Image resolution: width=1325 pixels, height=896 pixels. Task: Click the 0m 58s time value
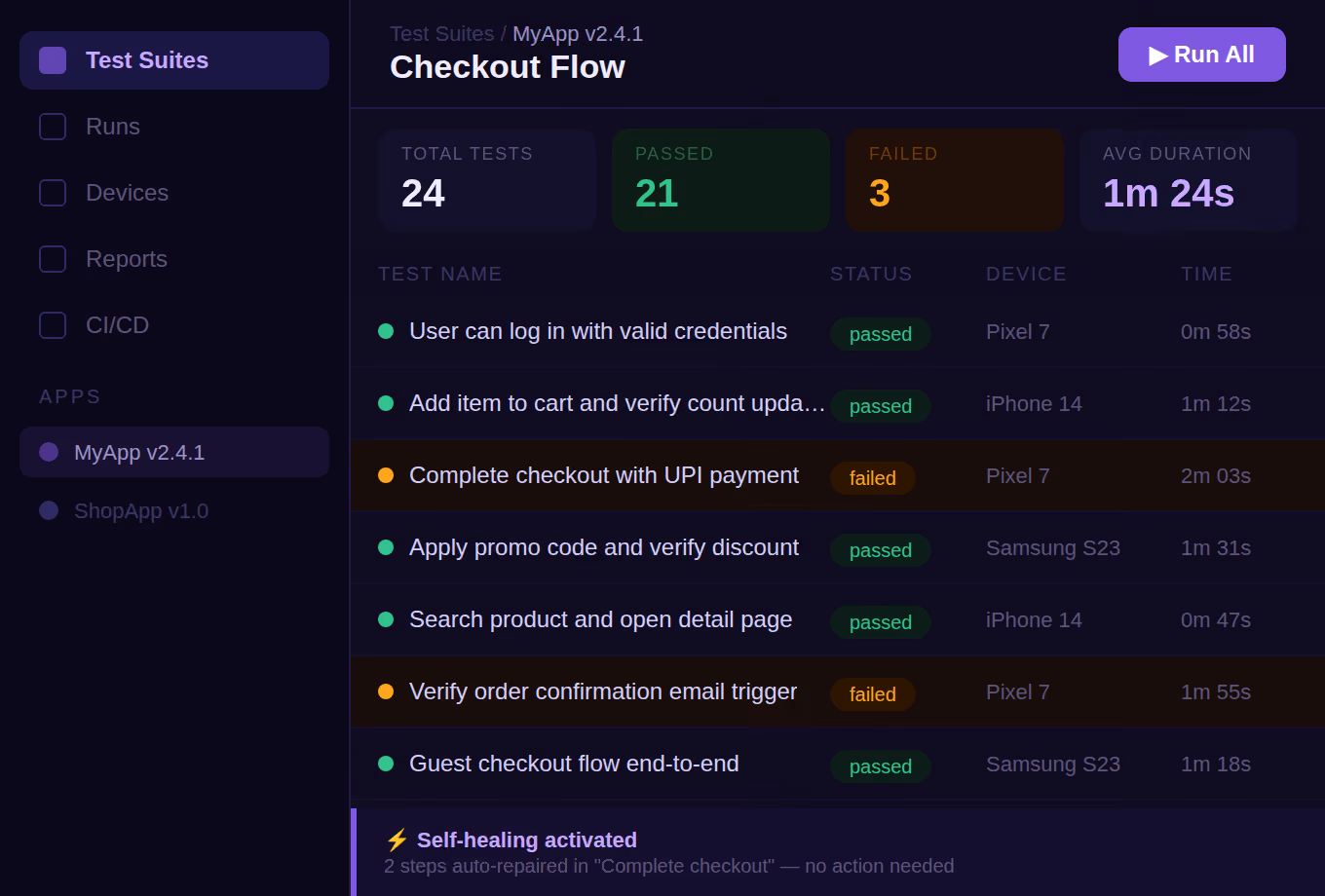(1216, 332)
